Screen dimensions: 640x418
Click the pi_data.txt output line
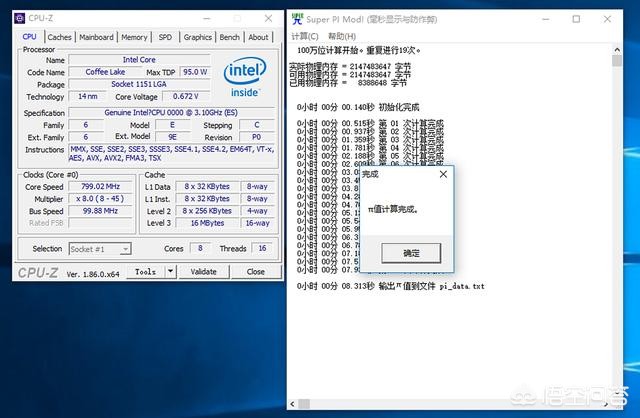(391, 286)
